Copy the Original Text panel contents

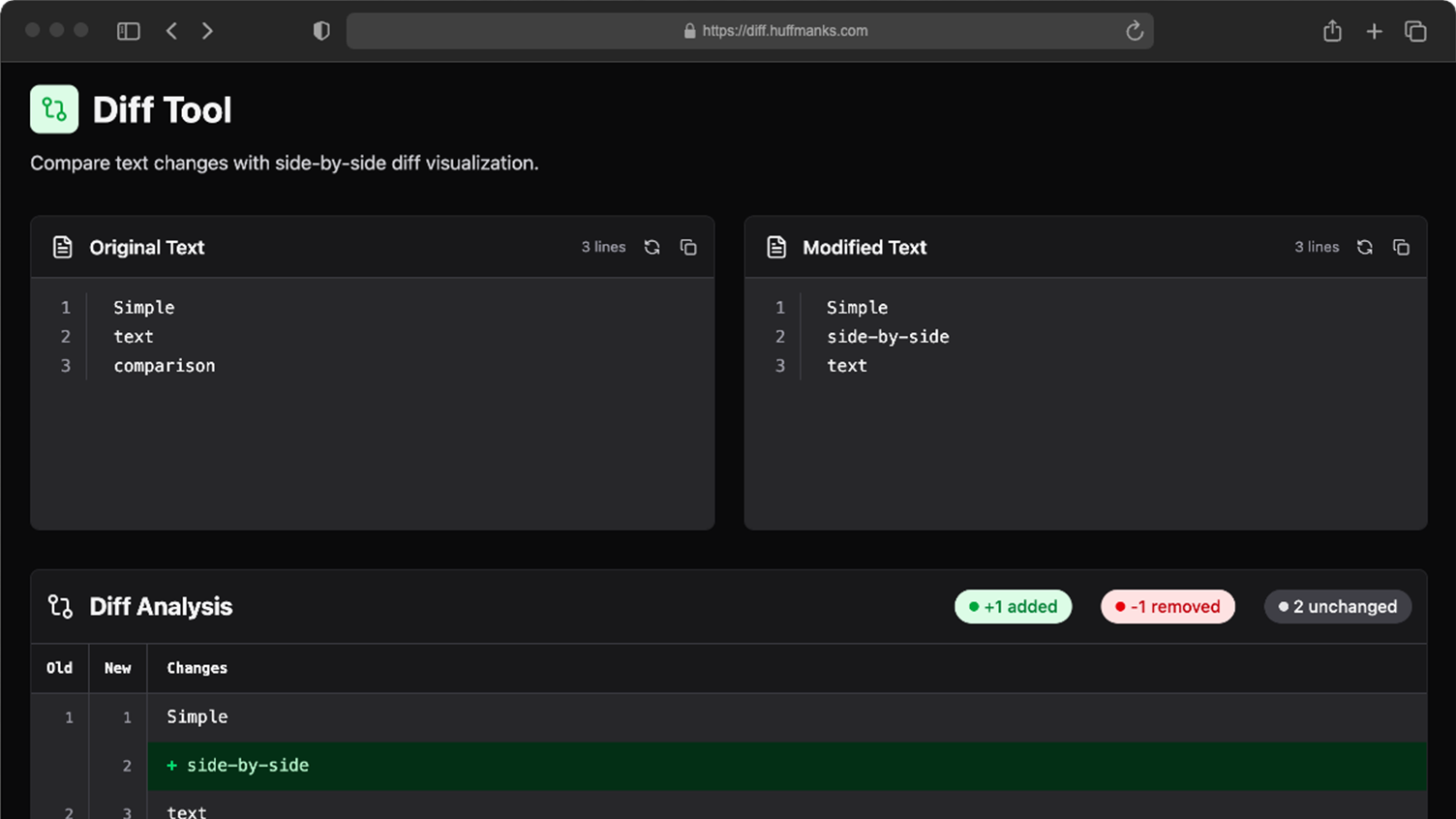tap(688, 247)
